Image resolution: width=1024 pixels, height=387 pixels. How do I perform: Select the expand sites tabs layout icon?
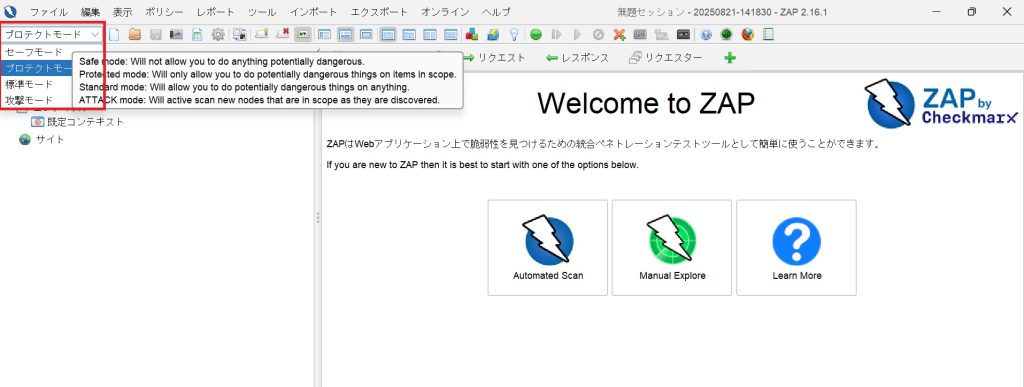point(325,35)
